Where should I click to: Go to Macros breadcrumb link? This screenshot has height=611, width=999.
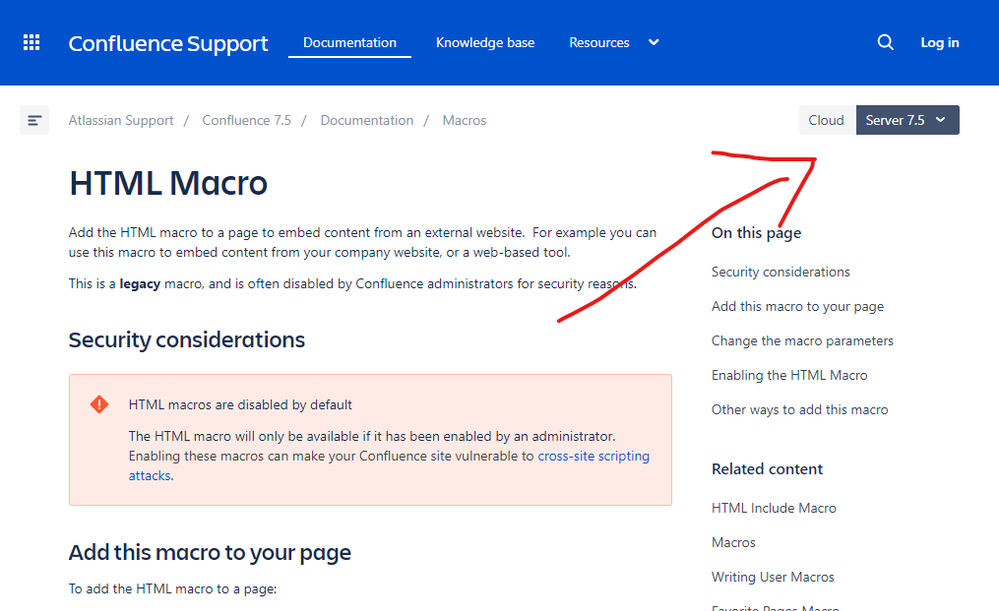(464, 120)
